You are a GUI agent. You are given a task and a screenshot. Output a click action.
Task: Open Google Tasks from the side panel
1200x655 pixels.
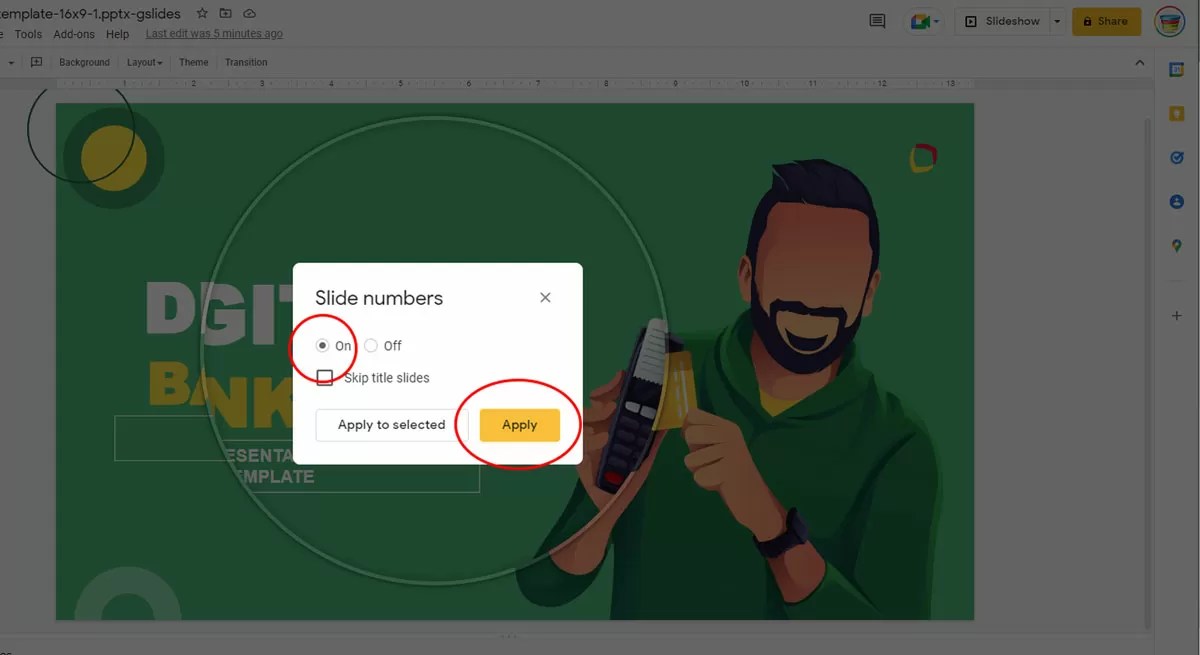pyautogui.click(x=1176, y=157)
